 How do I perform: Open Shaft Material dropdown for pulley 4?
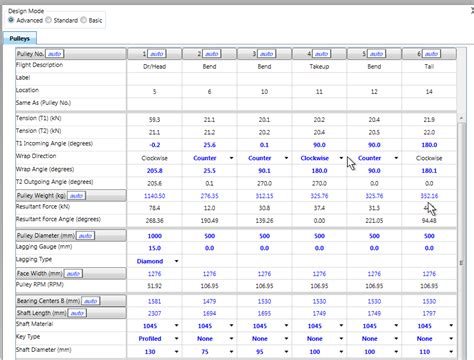click(x=341, y=325)
